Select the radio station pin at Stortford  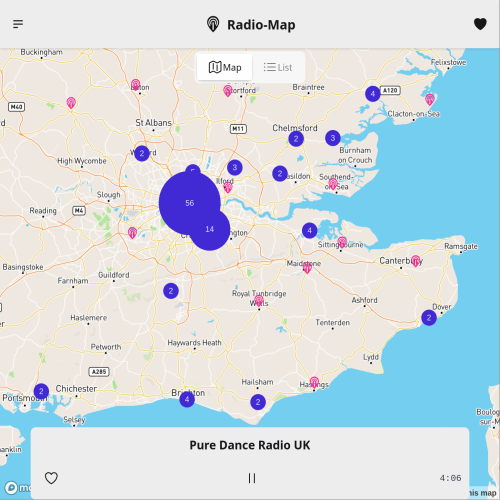[x=228, y=91]
